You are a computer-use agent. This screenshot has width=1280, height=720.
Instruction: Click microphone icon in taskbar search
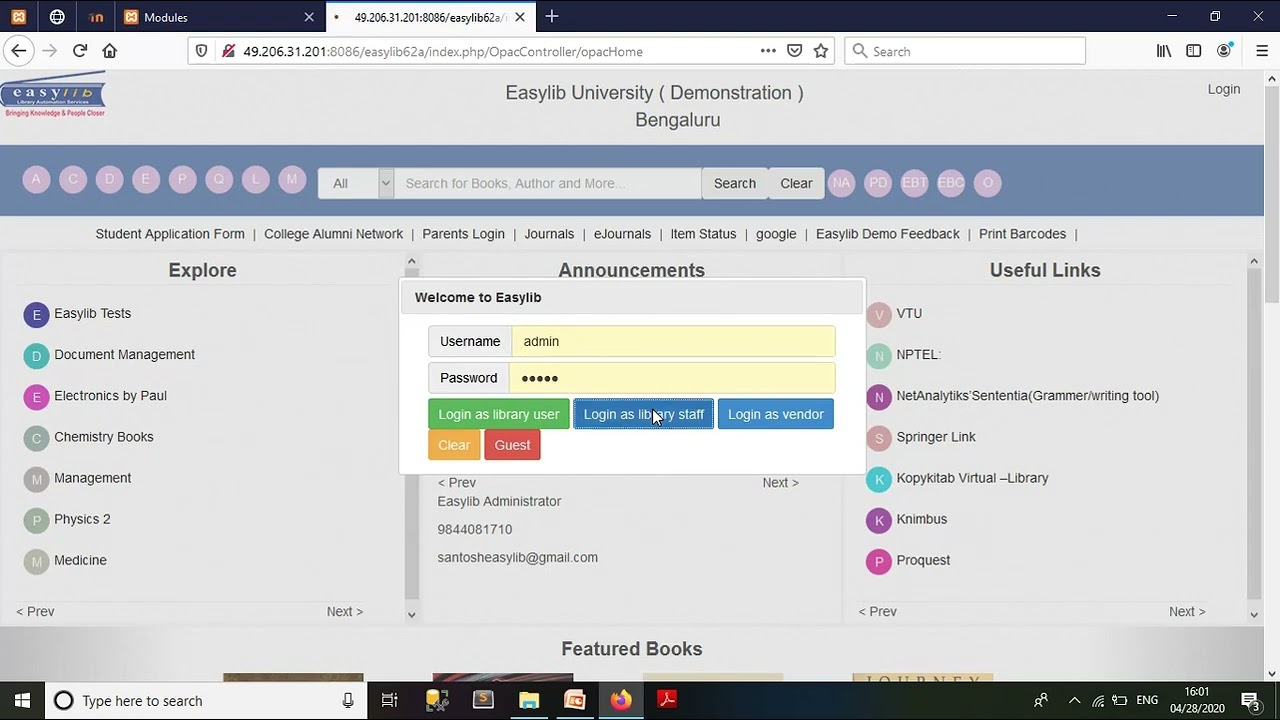click(x=348, y=701)
